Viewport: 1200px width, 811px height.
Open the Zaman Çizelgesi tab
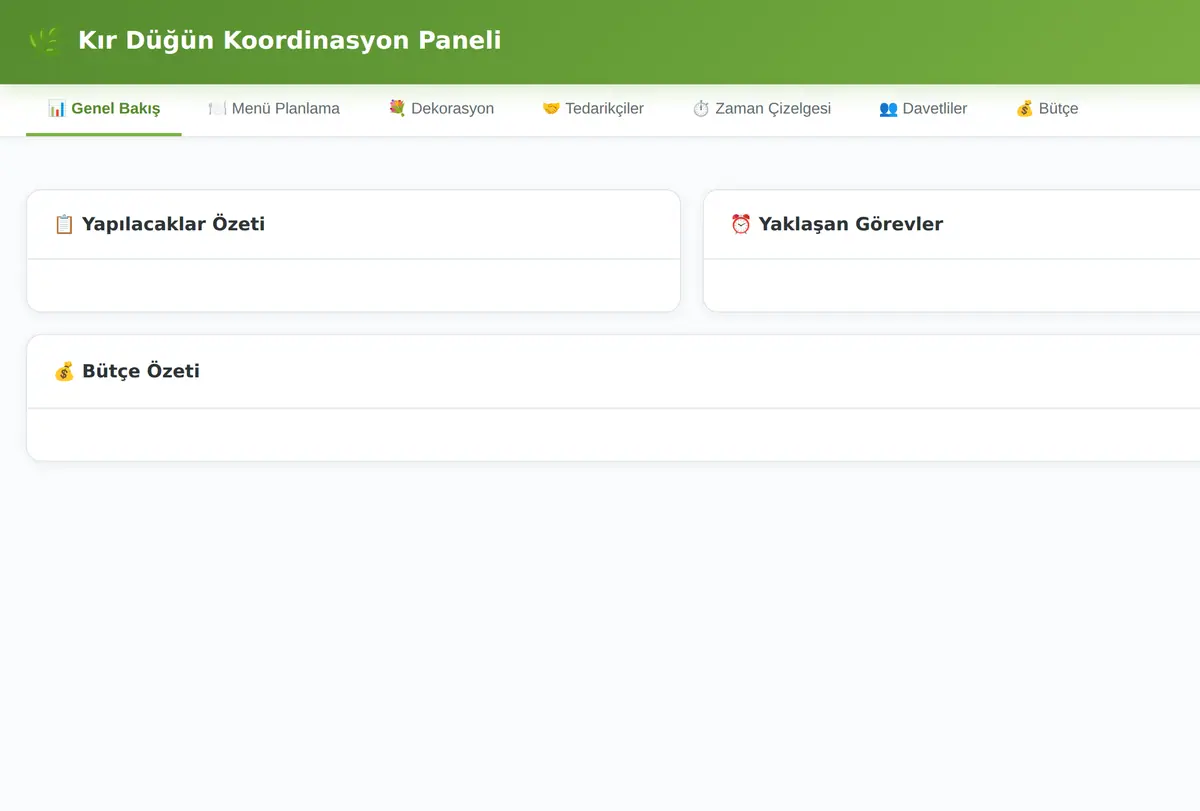pyautogui.click(x=761, y=109)
